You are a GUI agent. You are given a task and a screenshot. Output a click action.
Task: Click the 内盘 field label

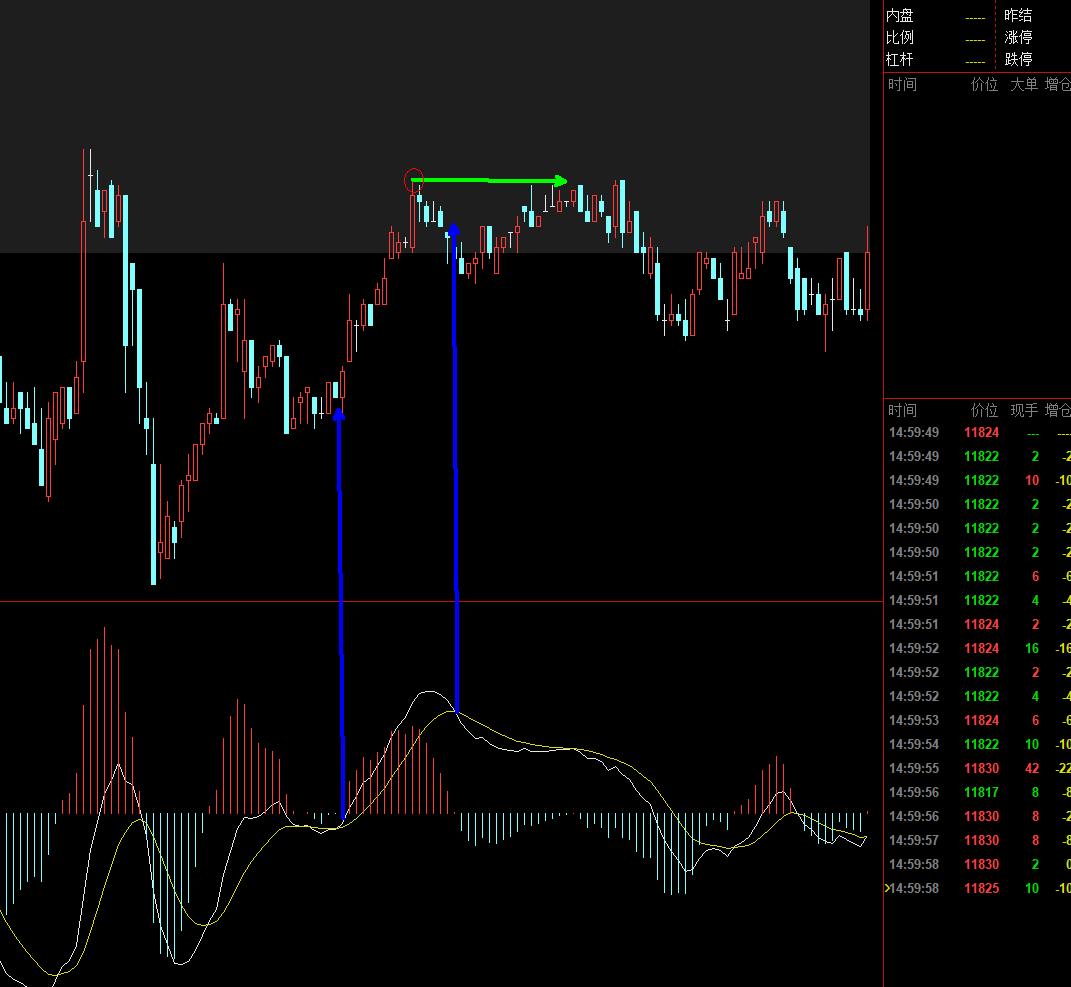900,16
